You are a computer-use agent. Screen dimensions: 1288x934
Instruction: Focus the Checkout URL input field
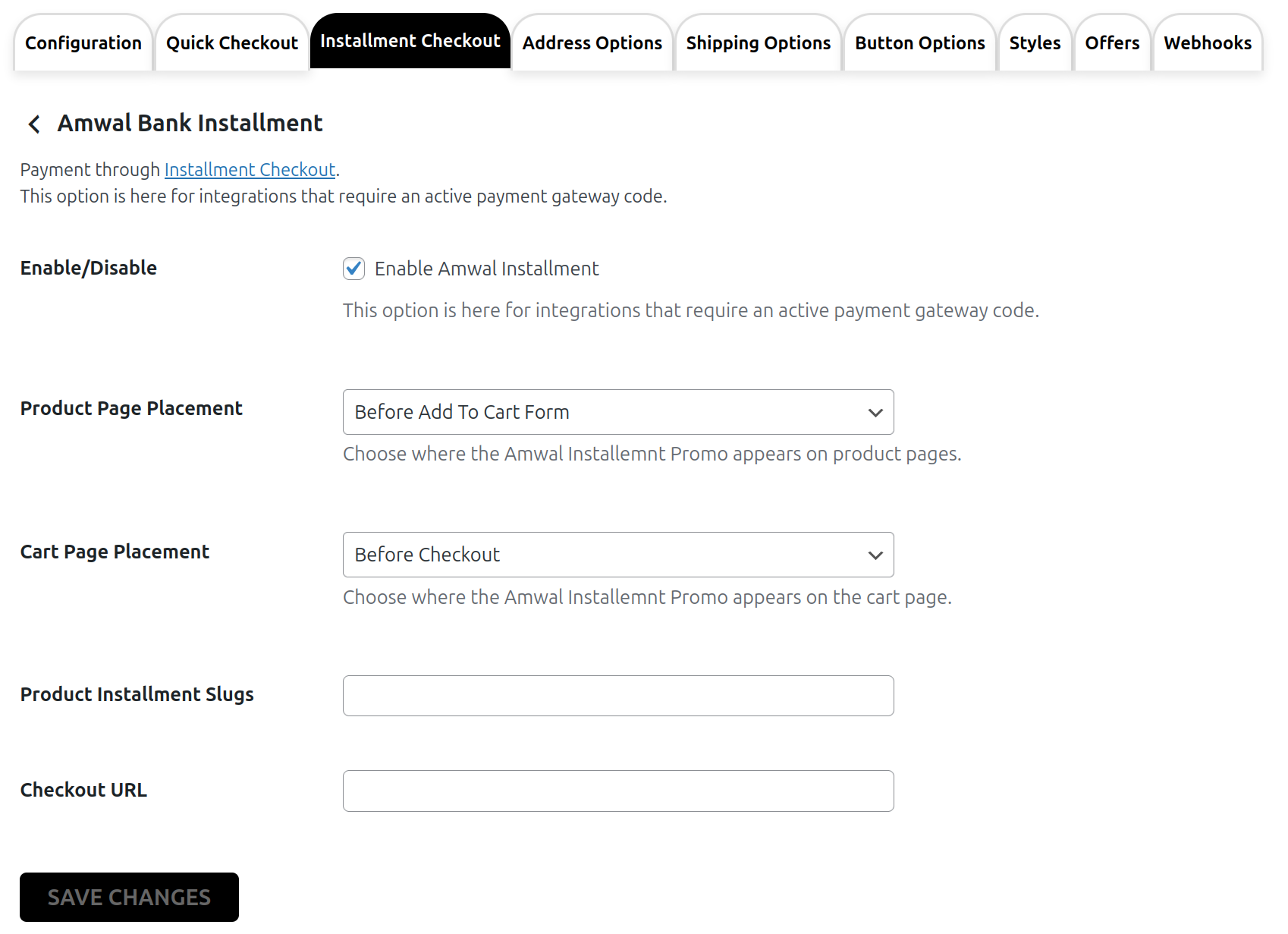(618, 791)
